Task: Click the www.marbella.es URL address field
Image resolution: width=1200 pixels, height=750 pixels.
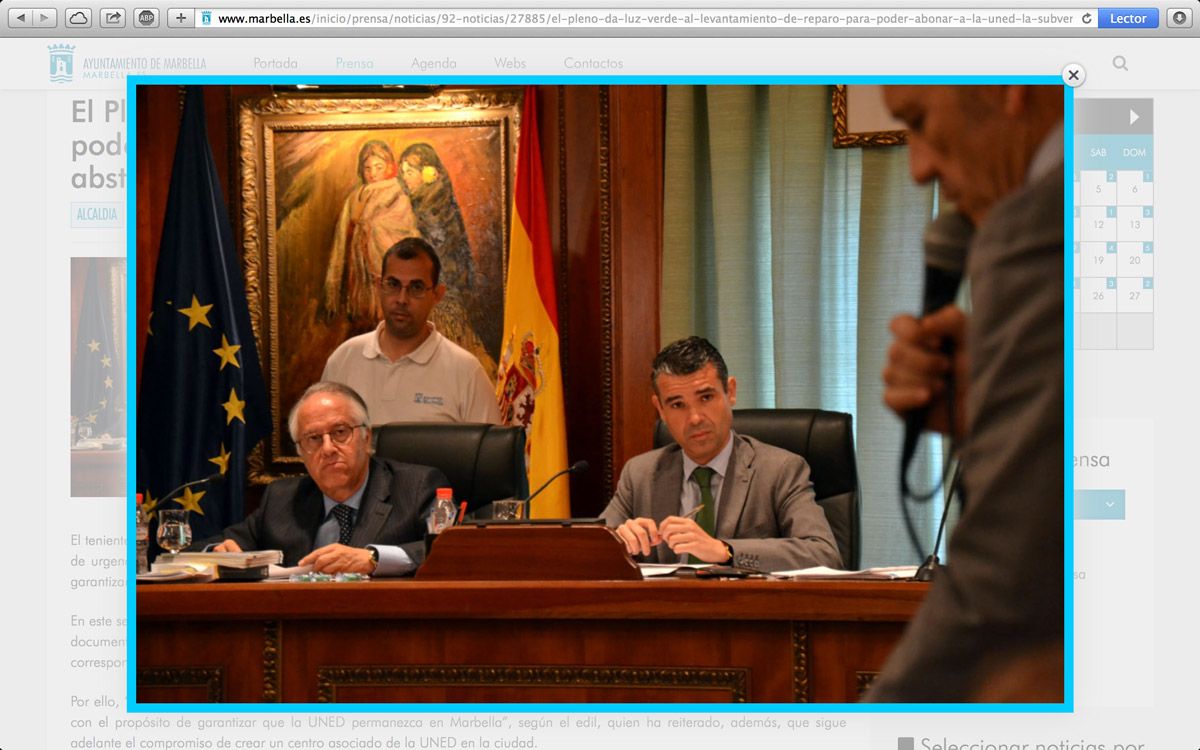Action: pos(645,18)
